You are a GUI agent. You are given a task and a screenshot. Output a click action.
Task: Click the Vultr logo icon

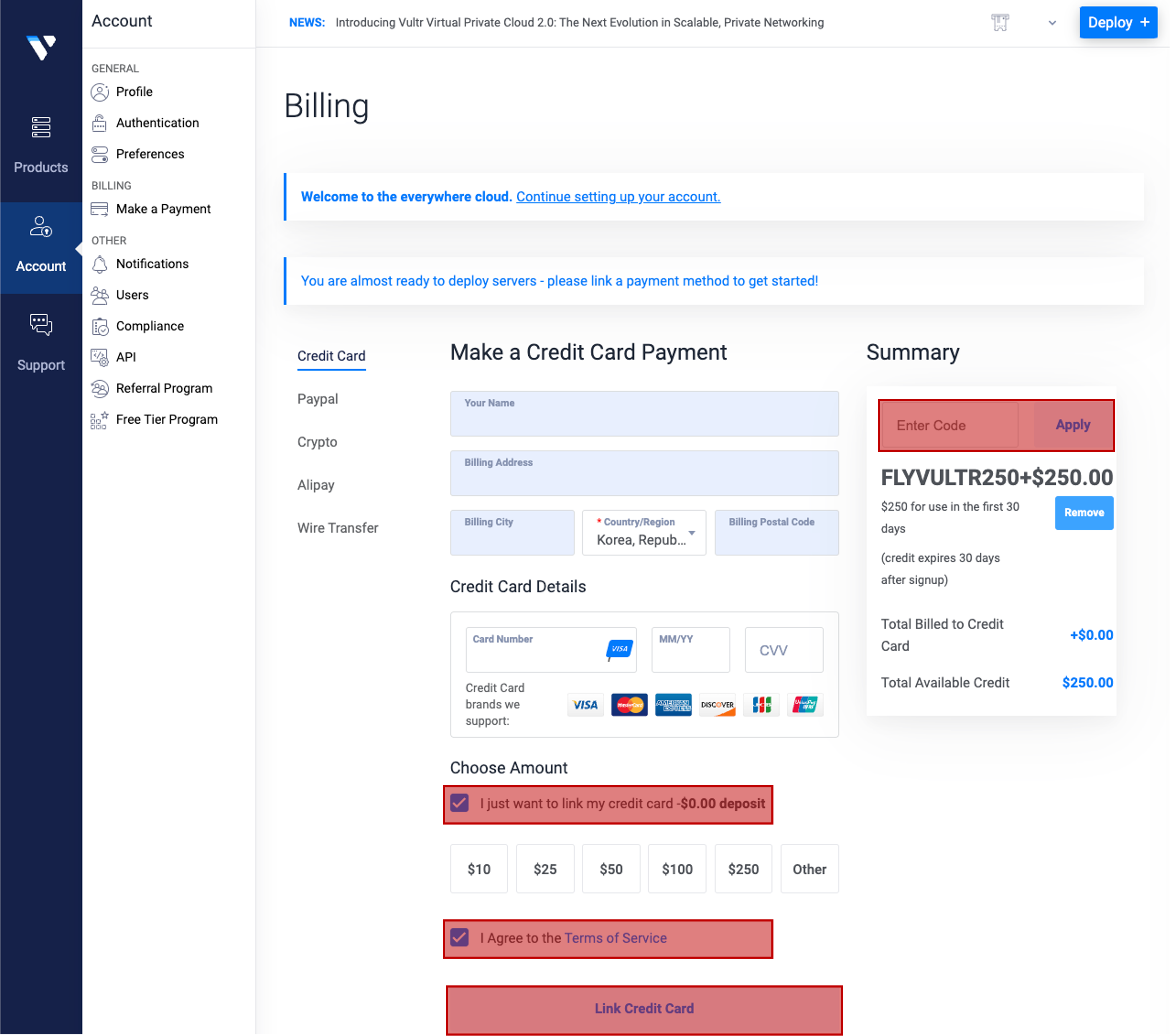click(x=41, y=47)
